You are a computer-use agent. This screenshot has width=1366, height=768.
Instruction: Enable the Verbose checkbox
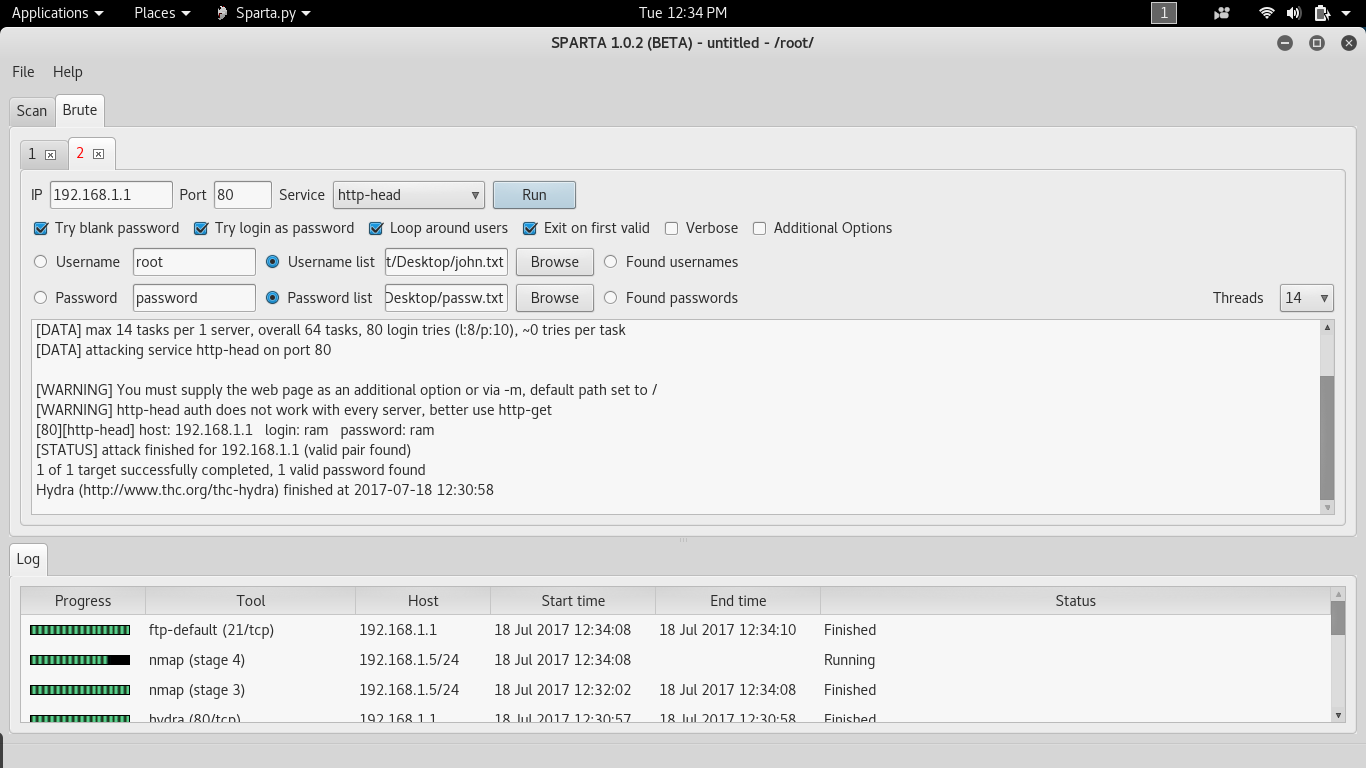[672, 228]
